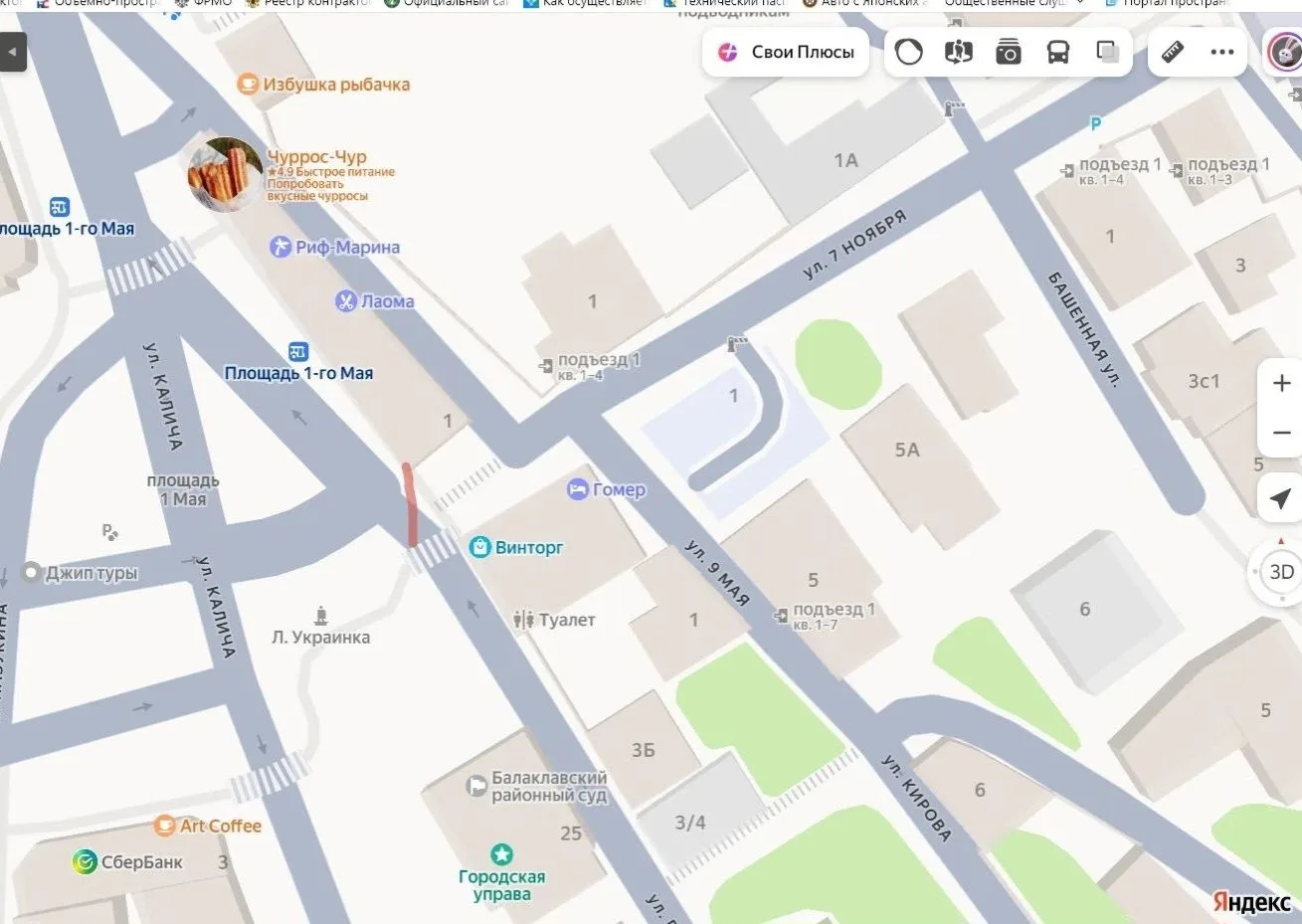Open the Свои Плюсы button
Image resolution: width=1302 pixels, height=924 pixels.
click(x=786, y=52)
